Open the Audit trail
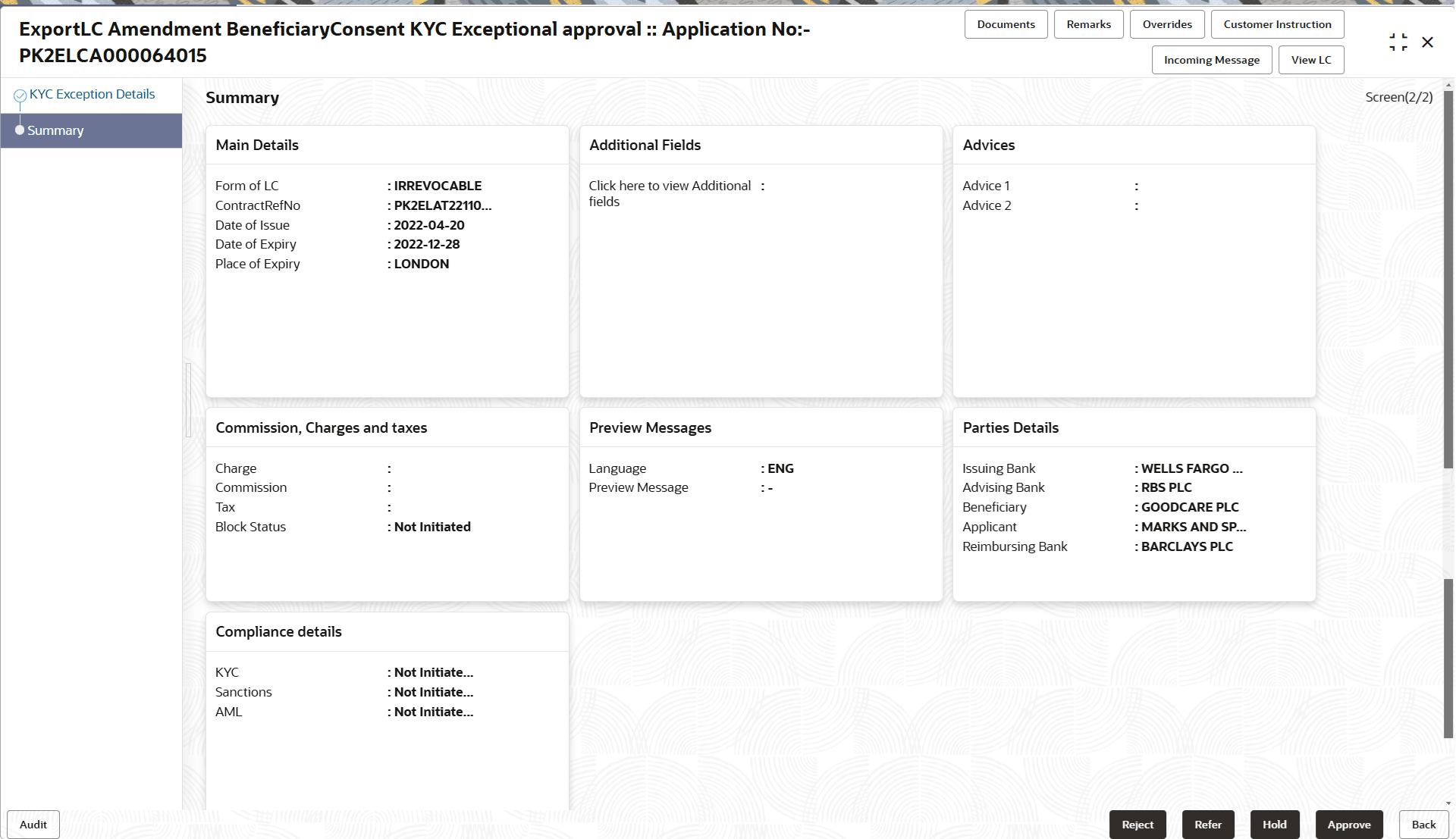 (33, 824)
